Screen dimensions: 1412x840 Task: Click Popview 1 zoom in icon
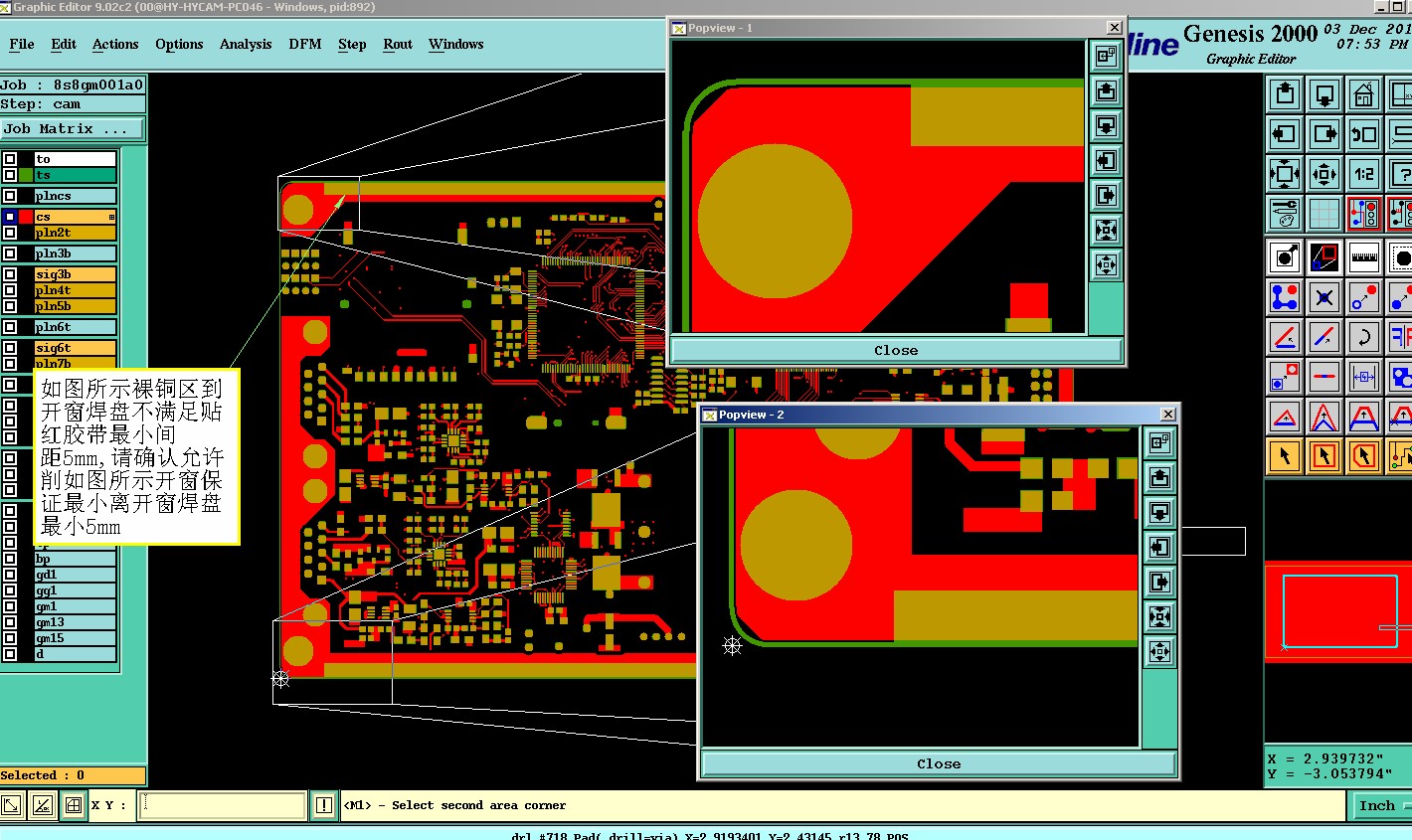pos(1106,231)
